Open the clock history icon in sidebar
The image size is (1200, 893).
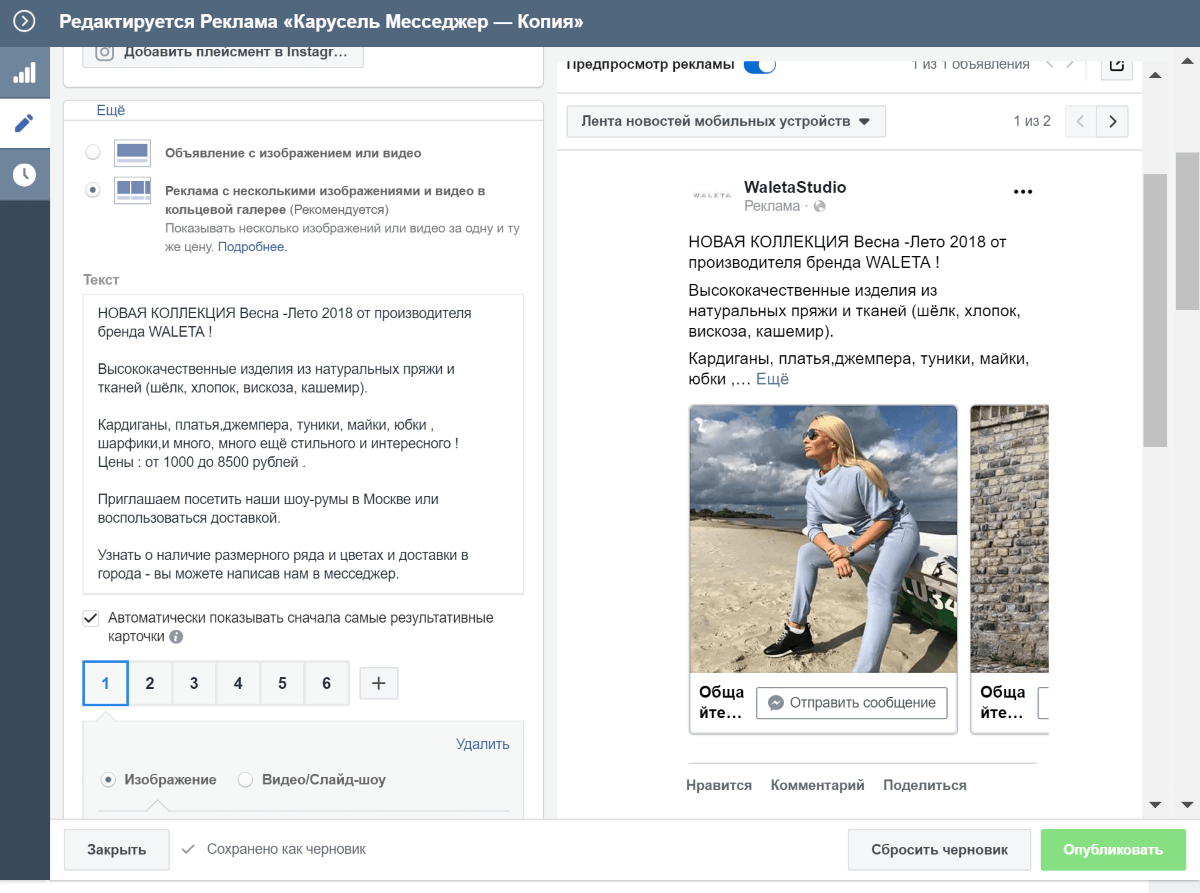pyautogui.click(x=24, y=174)
